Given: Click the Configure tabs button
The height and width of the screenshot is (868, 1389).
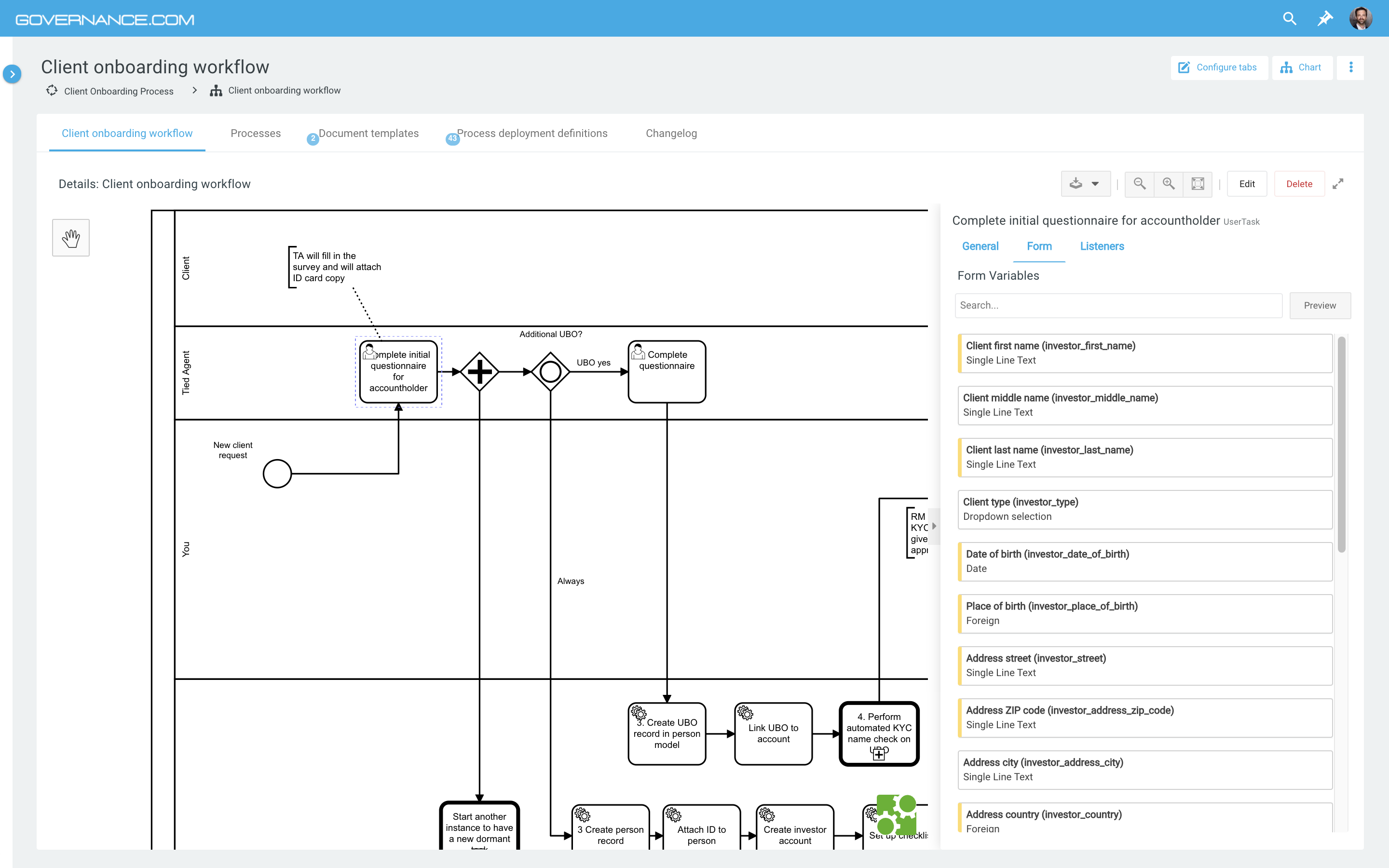Looking at the screenshot, I should coord(1219,68).
